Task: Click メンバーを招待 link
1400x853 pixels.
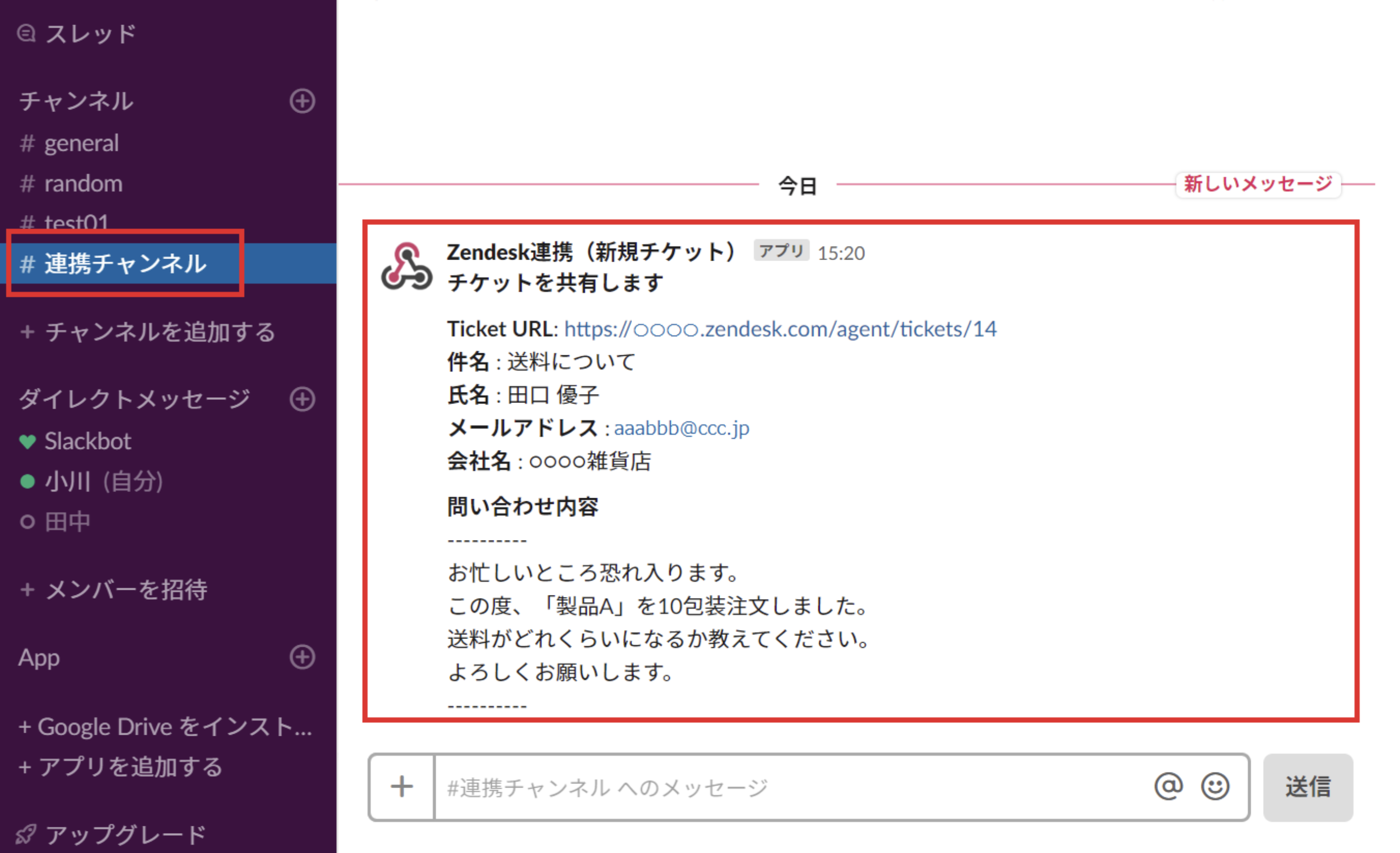Action: point(114,589)
